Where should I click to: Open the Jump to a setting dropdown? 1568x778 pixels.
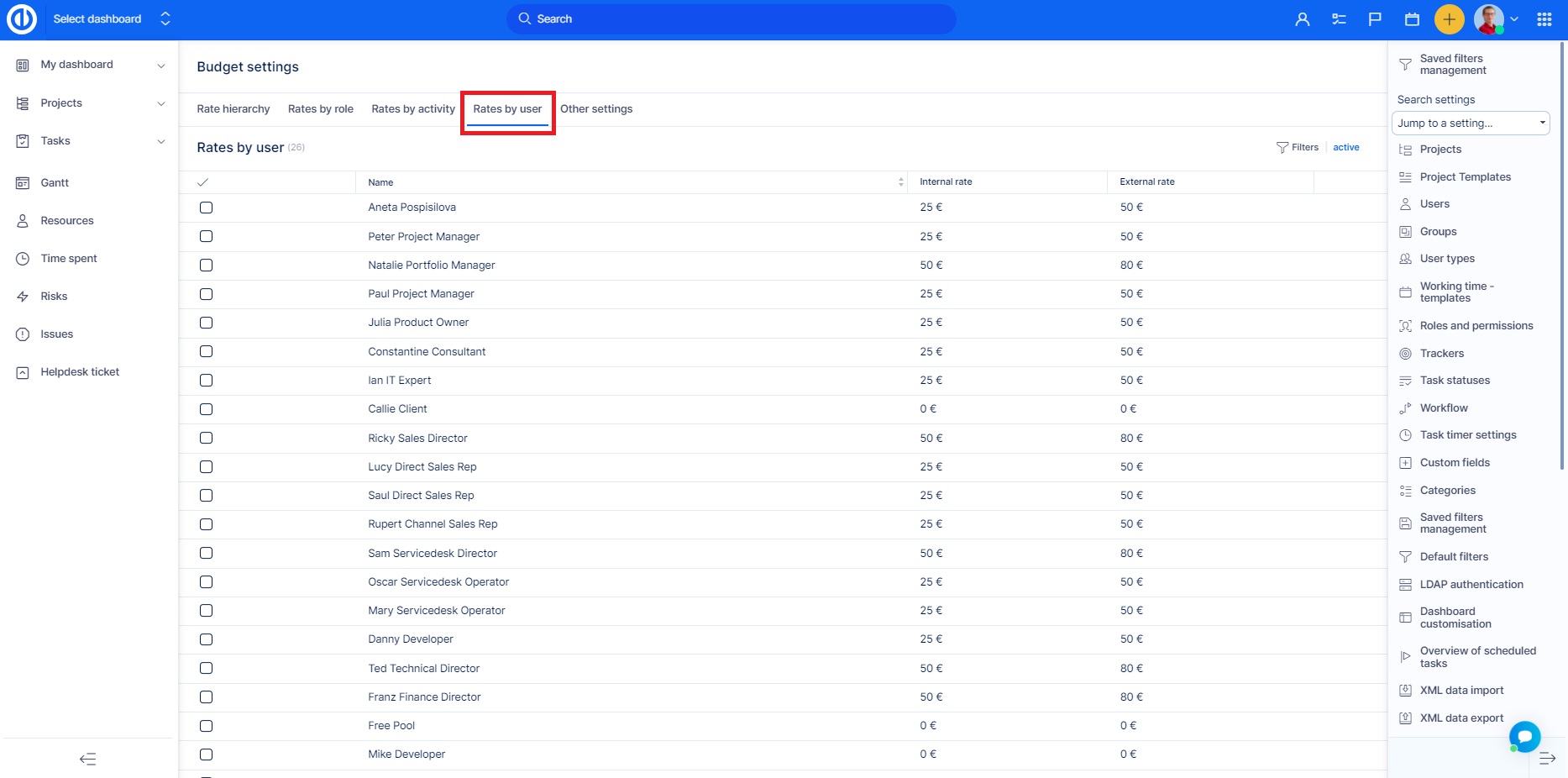pyautogui.click(x=1470, y=123)
